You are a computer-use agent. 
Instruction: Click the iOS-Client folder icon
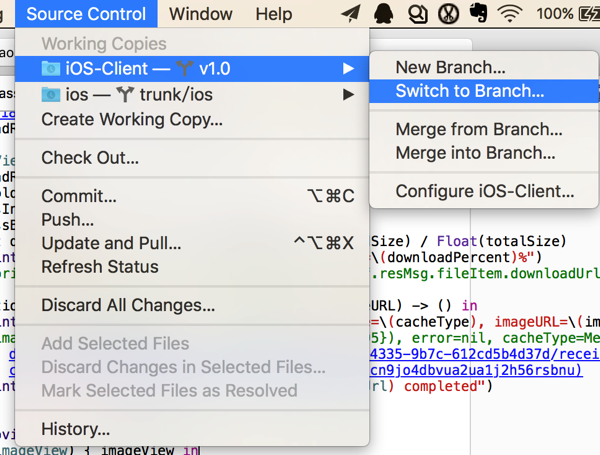point(51,69)
